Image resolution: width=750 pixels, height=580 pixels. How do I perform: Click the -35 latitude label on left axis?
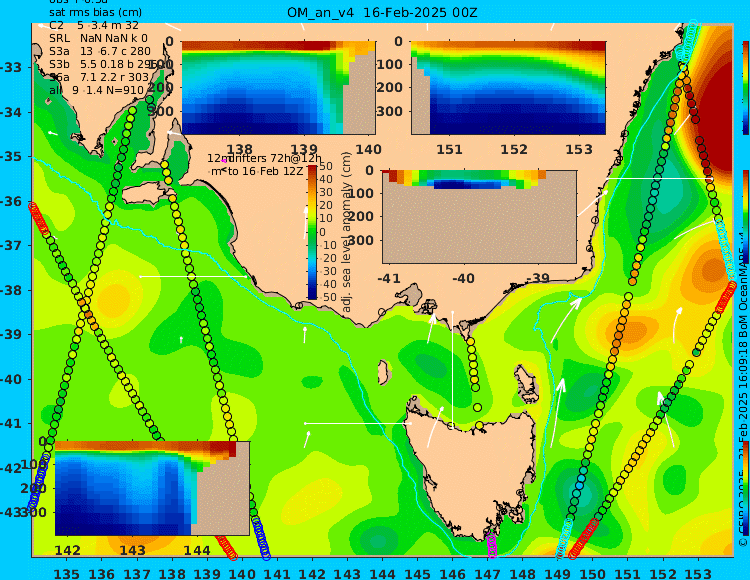tap(11, 157)
